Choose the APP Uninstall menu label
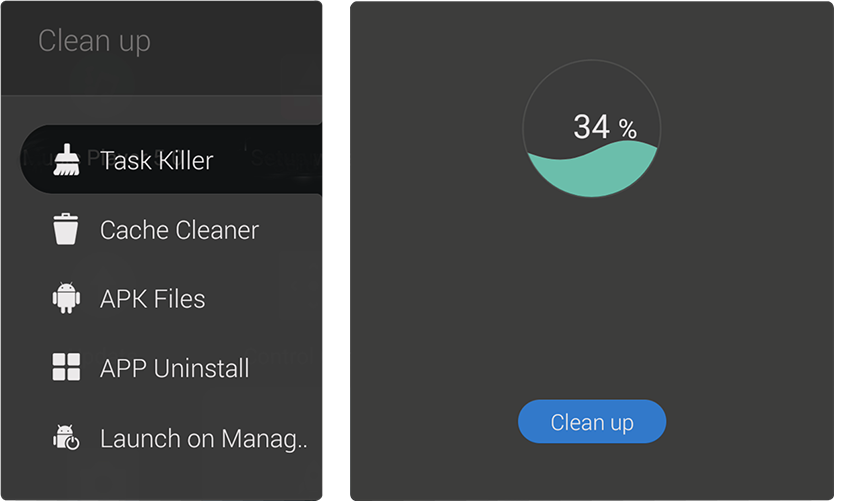This screenshot has width=845, height=501. click(175, 368)
